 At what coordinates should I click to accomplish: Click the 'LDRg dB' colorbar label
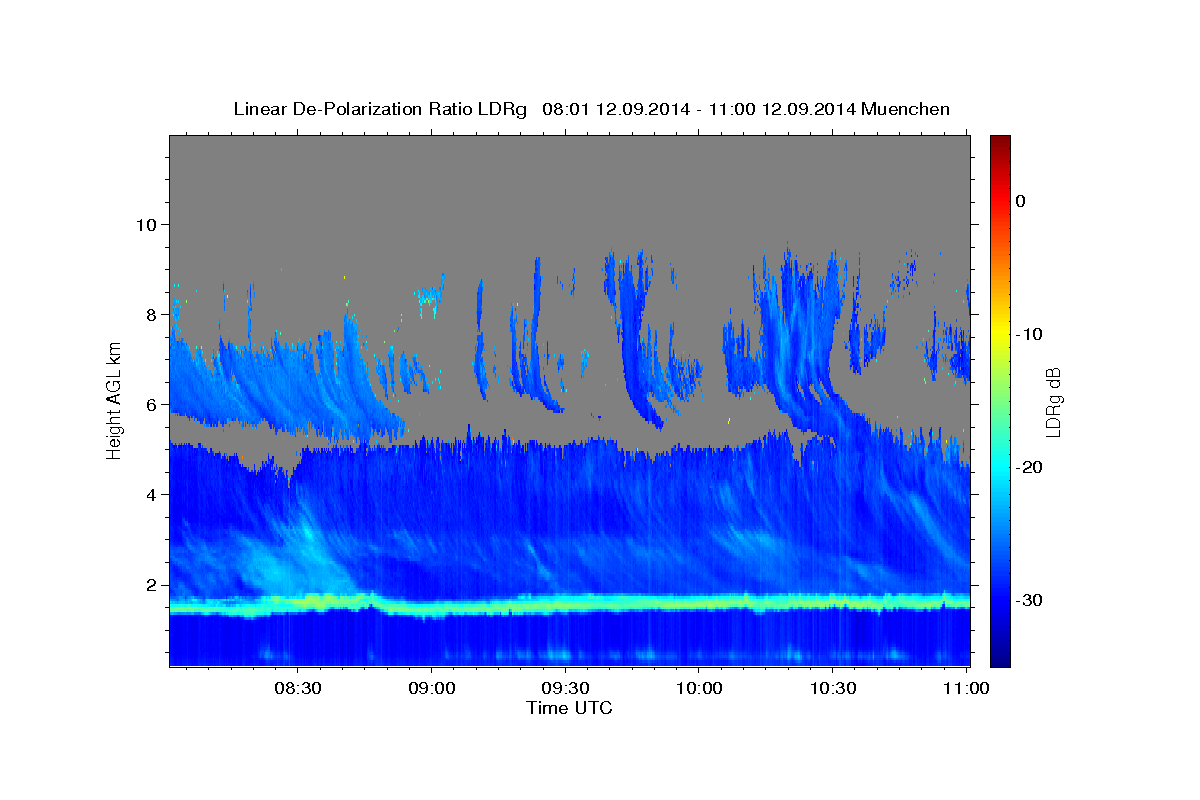pos(1053,402)
